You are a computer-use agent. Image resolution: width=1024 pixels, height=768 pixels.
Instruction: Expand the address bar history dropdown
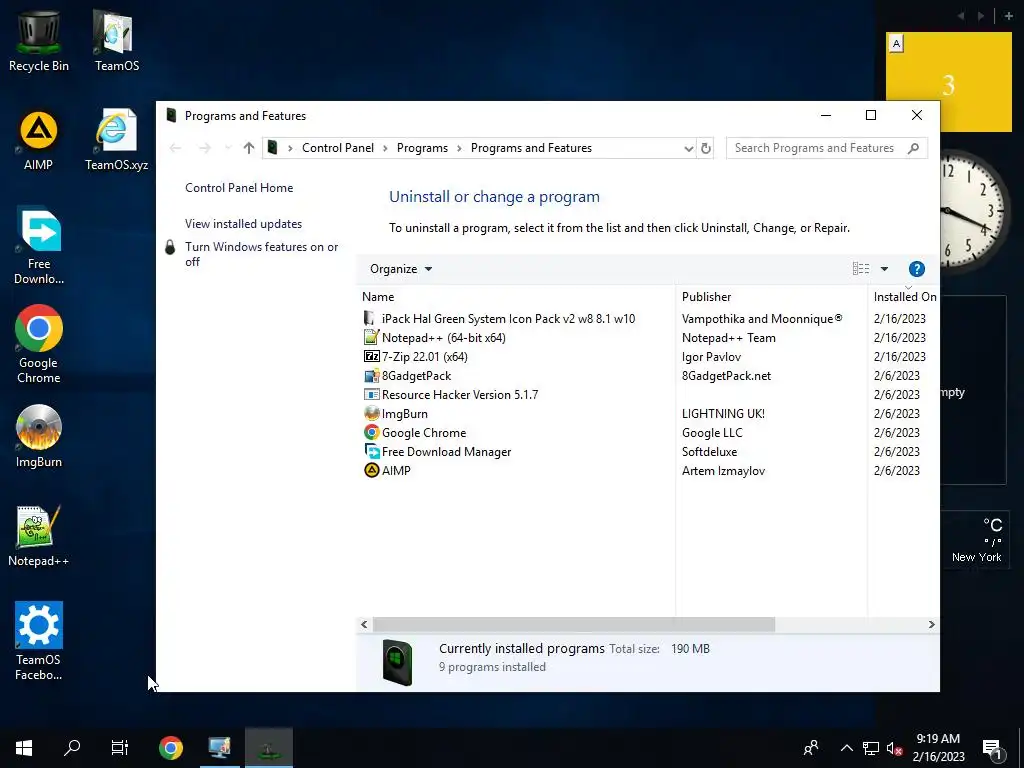688,148
